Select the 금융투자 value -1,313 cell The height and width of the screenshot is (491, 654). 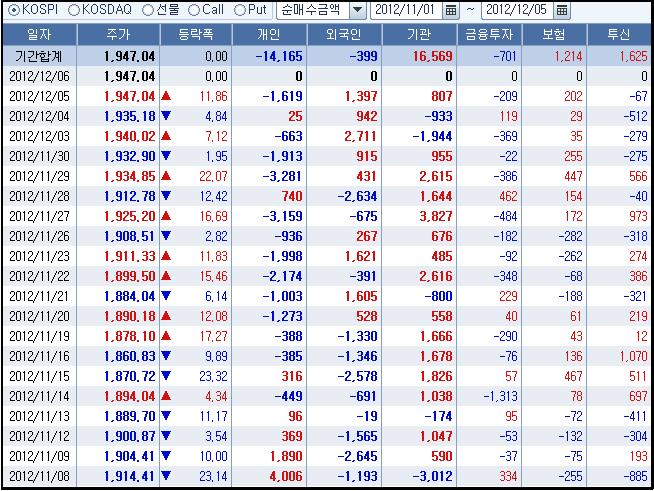(501, 396)
